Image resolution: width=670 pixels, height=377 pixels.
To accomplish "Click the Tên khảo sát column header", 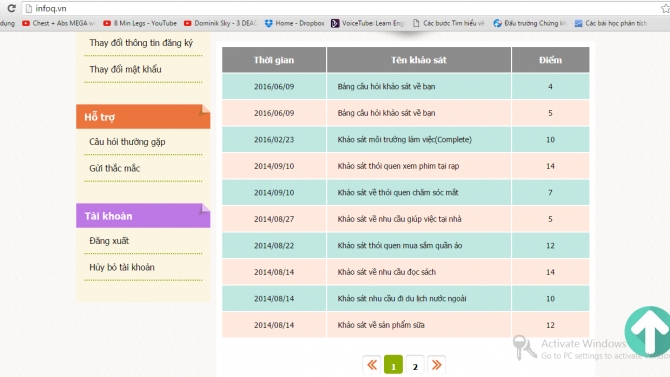I will coord(419,60).
